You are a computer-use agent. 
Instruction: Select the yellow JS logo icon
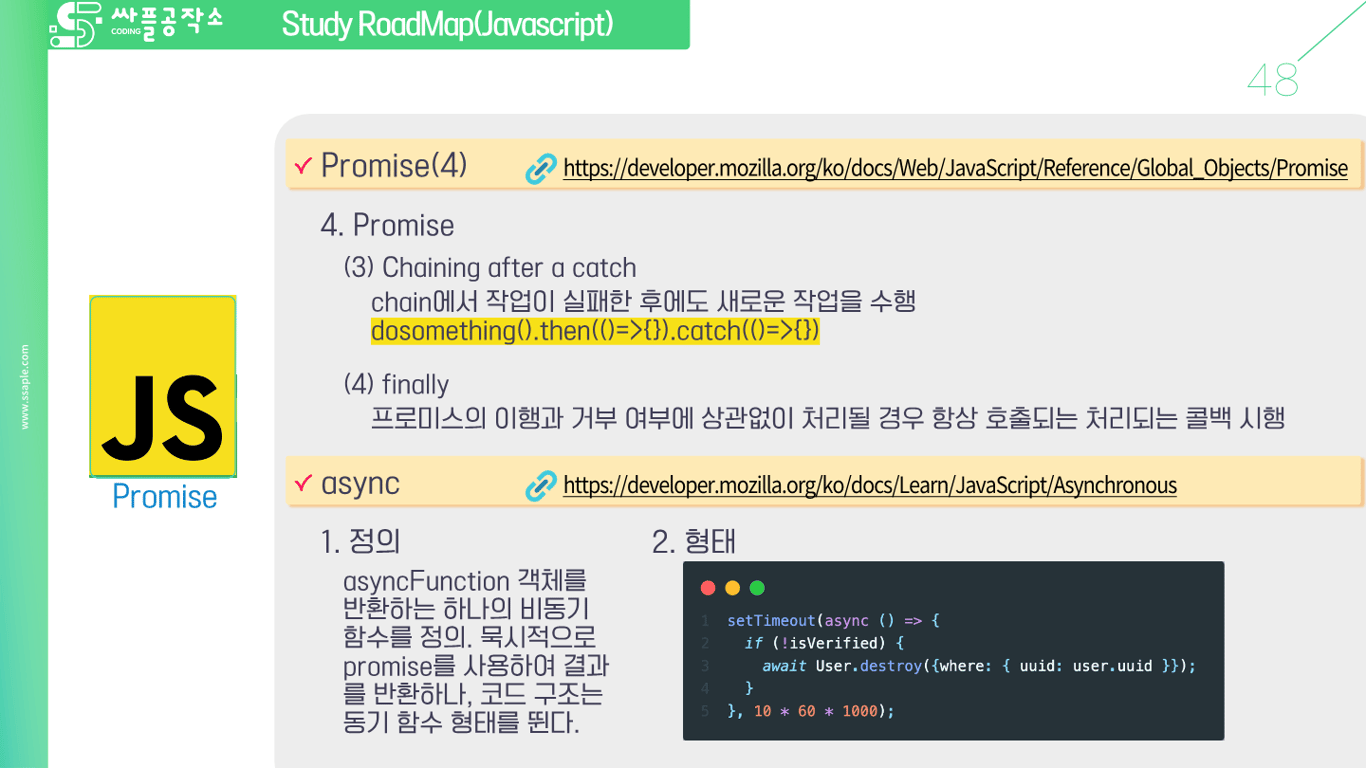coord(163,385)
